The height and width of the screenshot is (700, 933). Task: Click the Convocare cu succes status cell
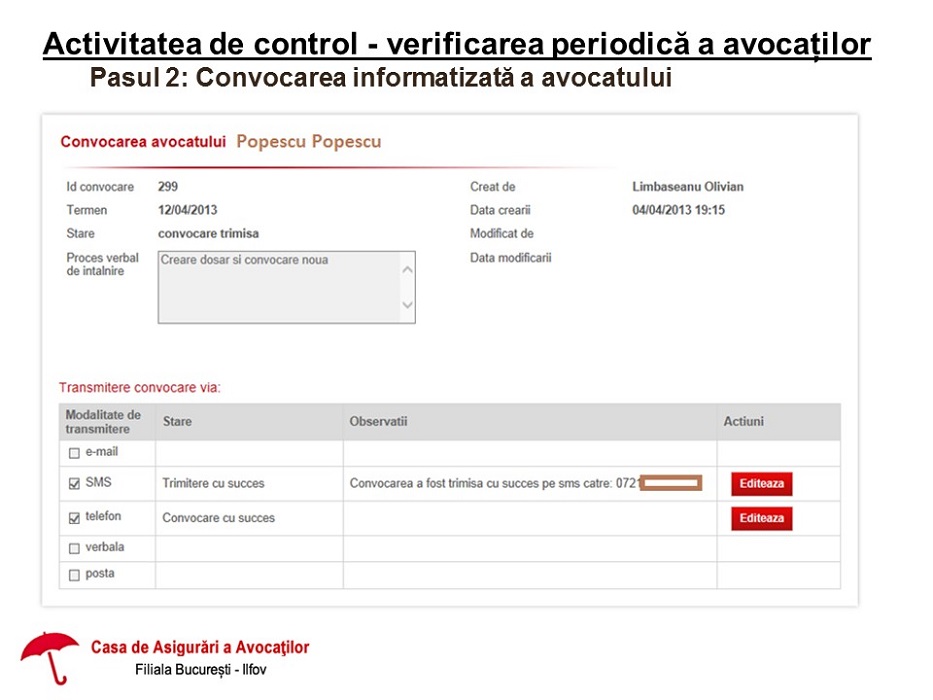[x=218, y=518]
